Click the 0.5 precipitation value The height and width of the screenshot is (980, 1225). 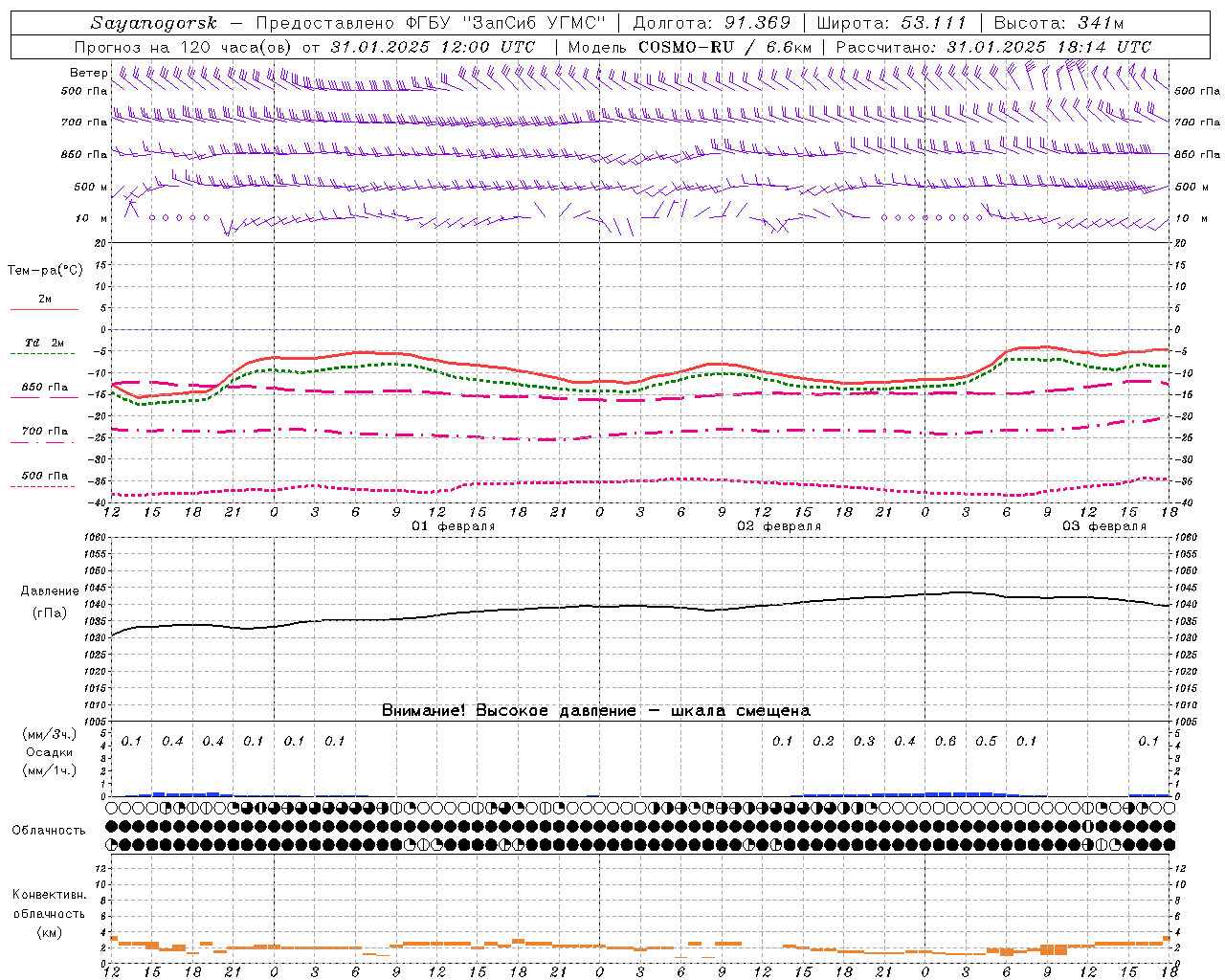tap(986, 742)
